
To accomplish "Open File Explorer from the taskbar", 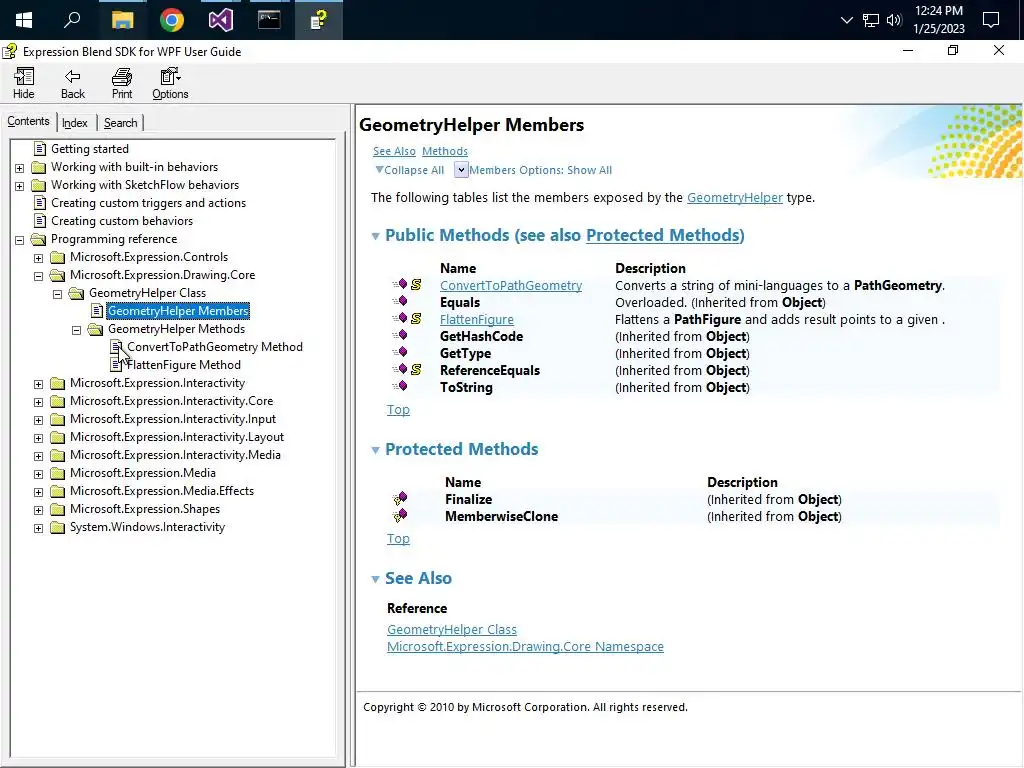I will click(122, 20).
